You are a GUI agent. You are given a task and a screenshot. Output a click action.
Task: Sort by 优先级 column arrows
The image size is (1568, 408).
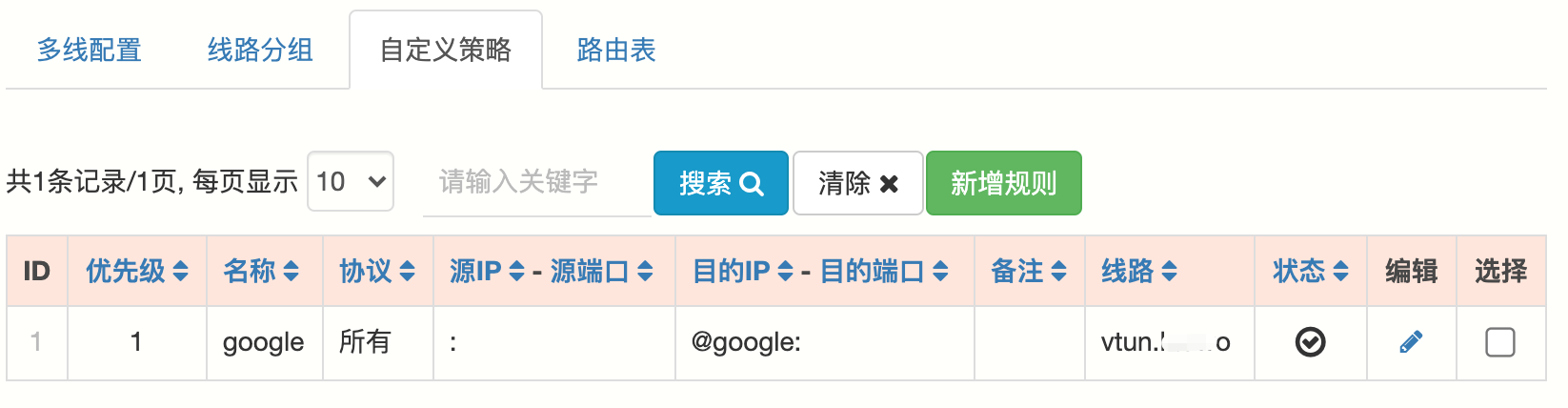click(181, 272)
